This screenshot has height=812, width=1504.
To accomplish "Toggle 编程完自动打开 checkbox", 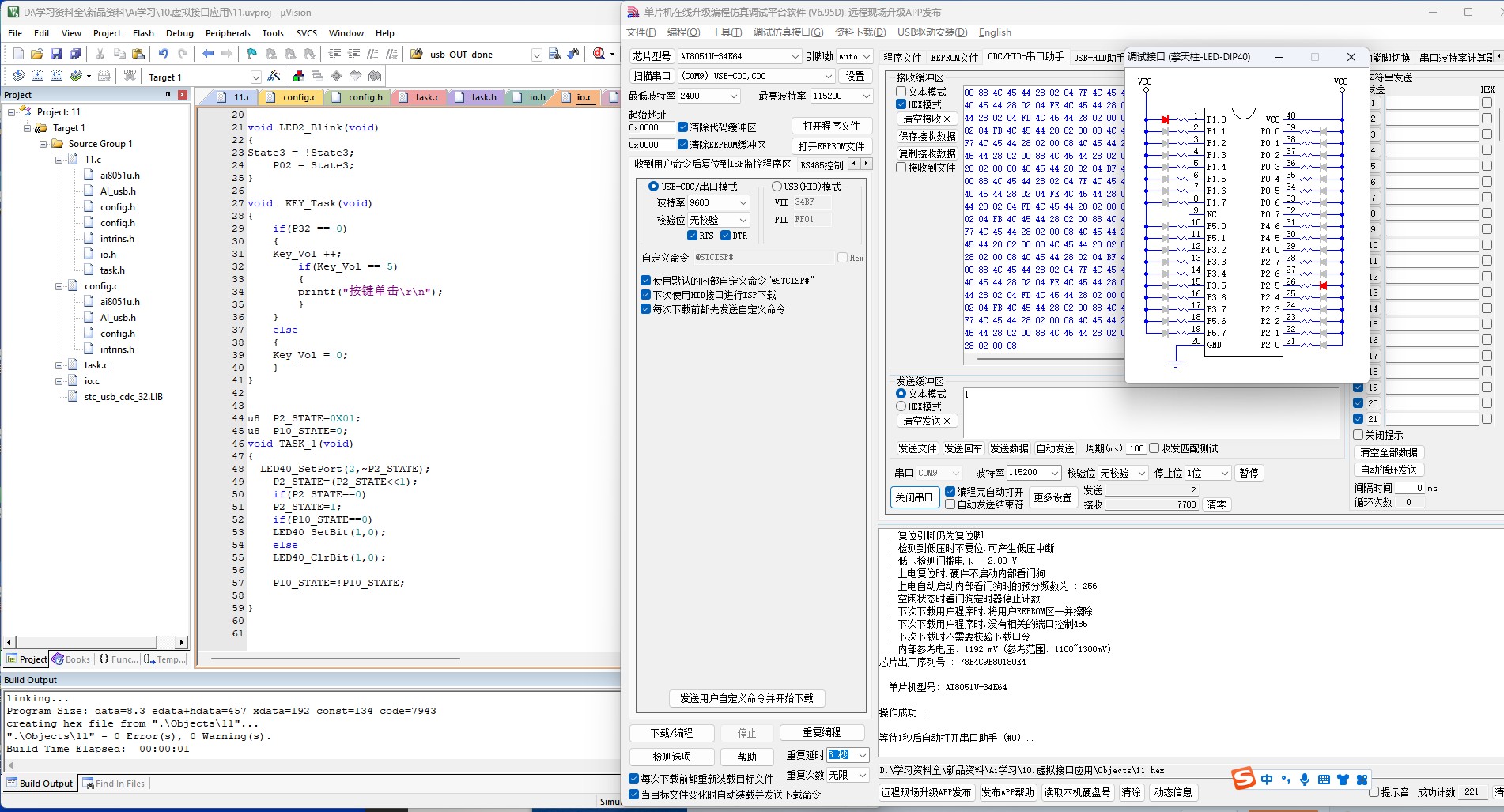I will click(x=950, y=492).
